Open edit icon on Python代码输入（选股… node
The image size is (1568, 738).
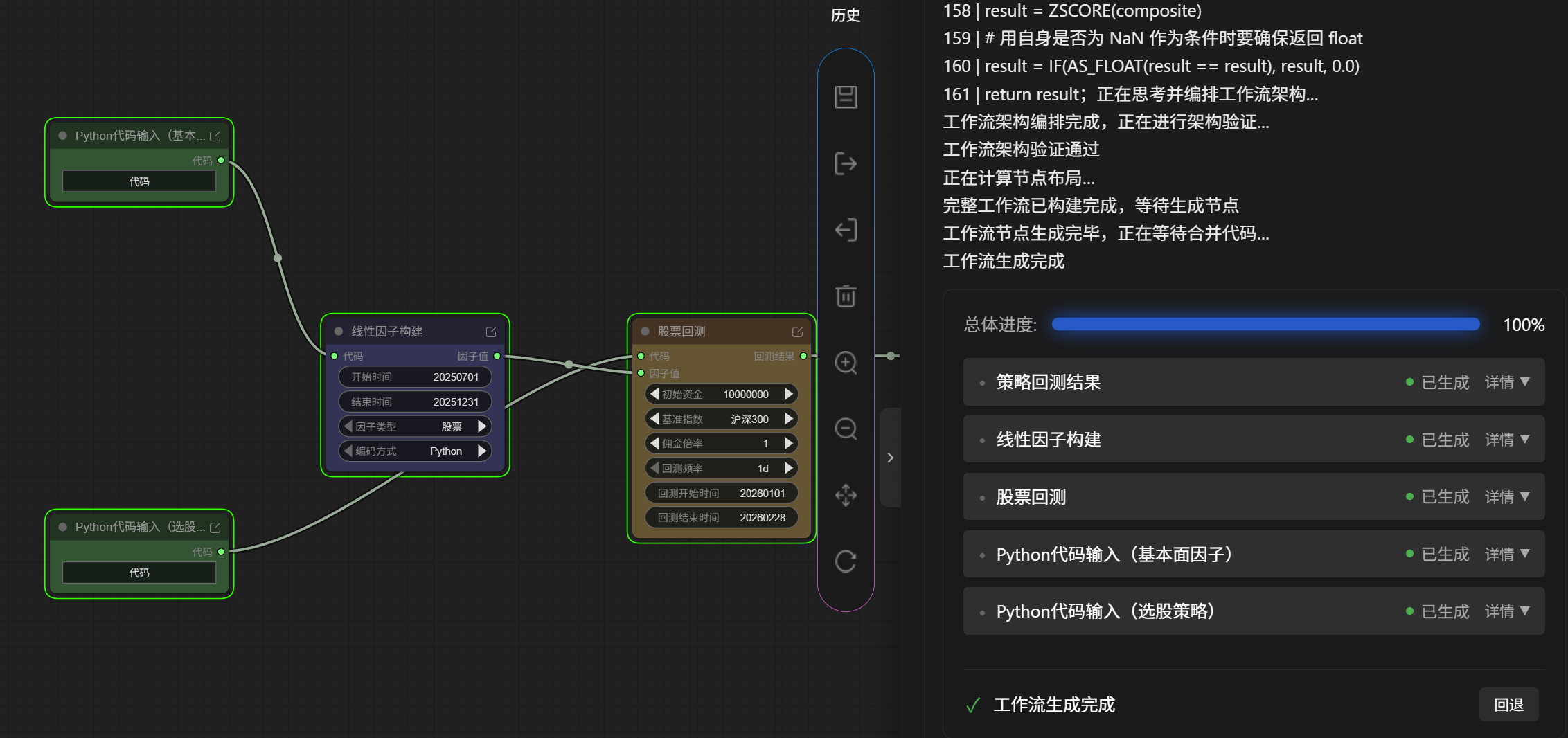point(215,528)
